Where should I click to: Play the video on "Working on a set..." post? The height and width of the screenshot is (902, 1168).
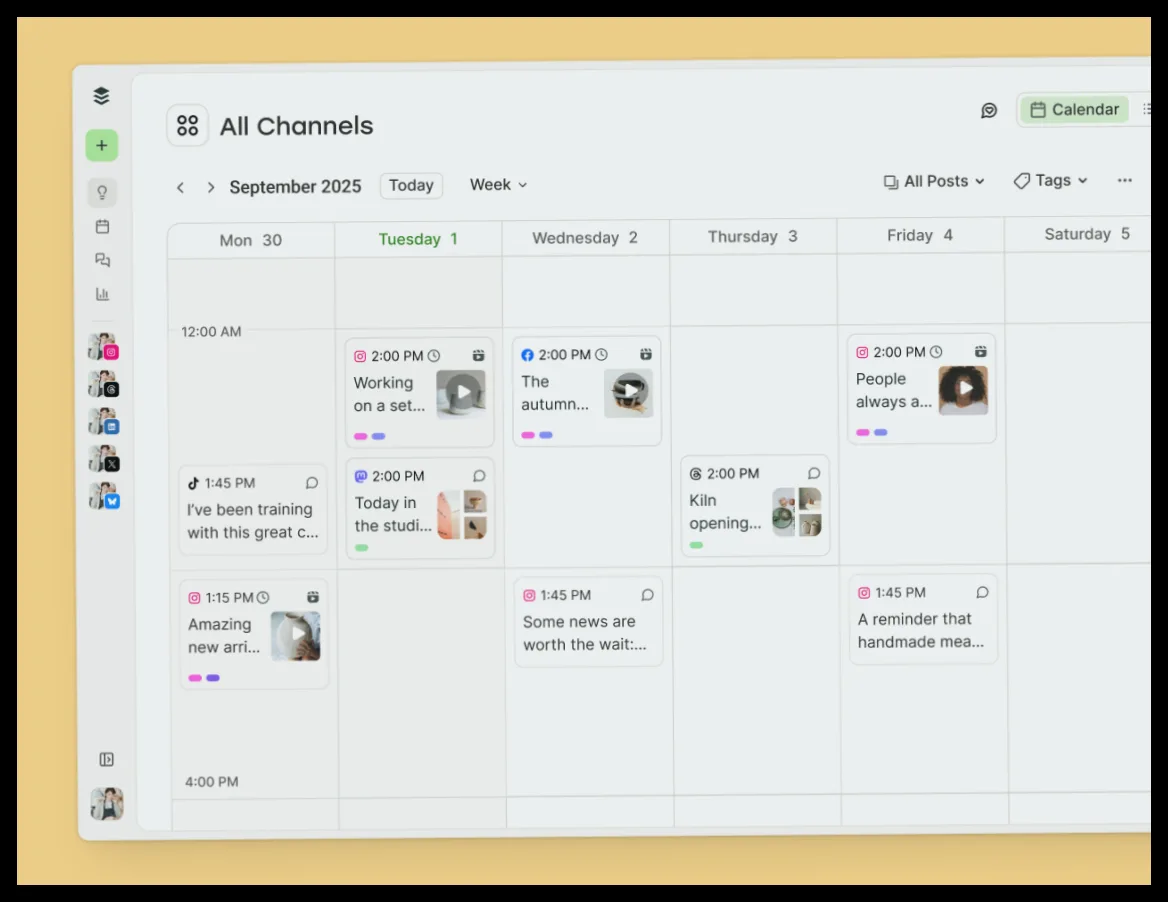pos(461,393)
